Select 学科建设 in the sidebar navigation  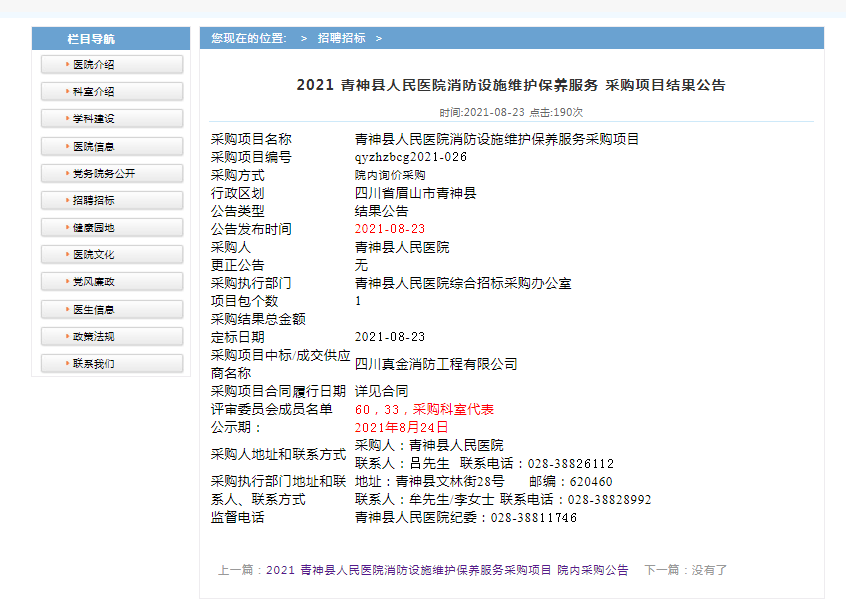(x=111, y=118)
